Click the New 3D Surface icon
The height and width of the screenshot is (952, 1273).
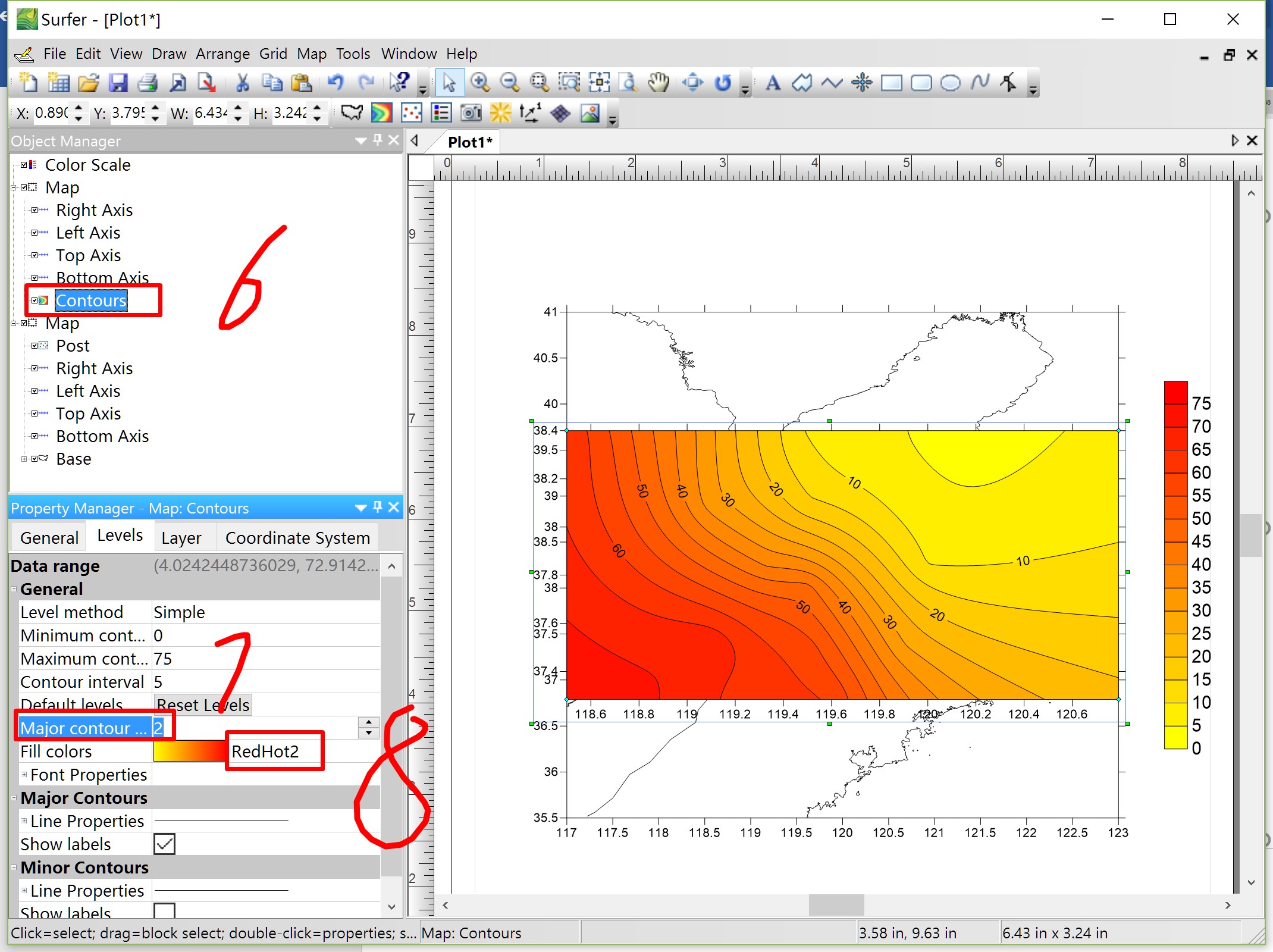pyautogui.click(x=560, y=113)
